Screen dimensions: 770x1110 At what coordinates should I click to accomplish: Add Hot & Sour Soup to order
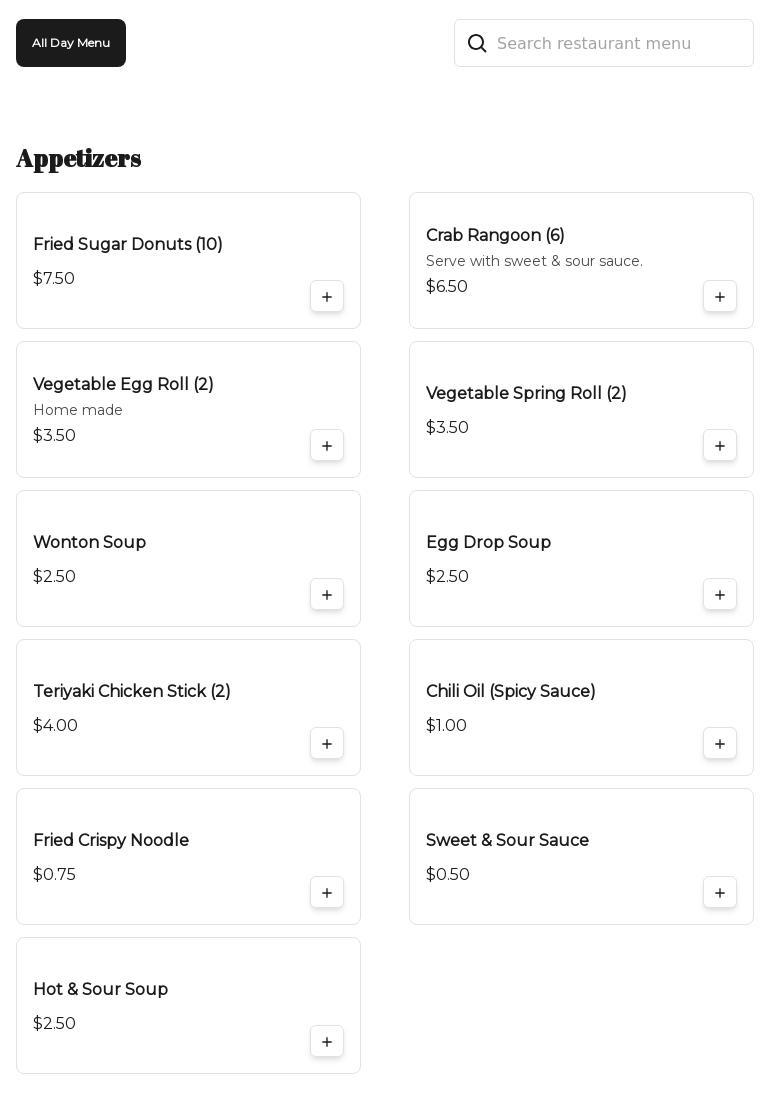pos(327,1042)
